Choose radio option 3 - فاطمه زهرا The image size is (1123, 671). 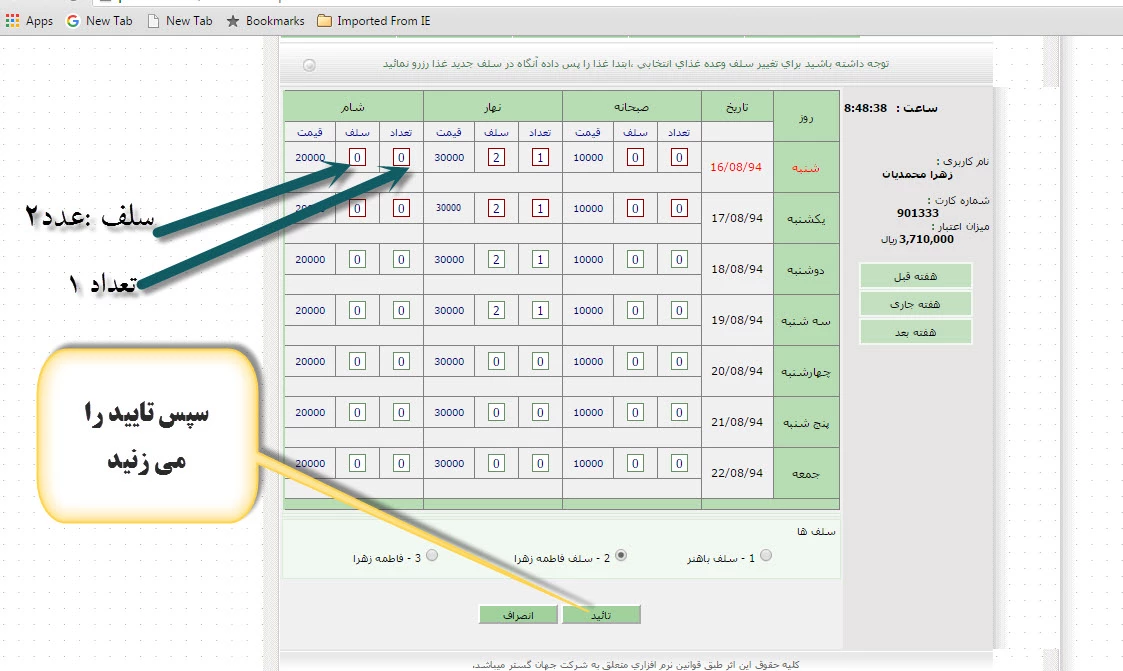(x=432, y=556)
